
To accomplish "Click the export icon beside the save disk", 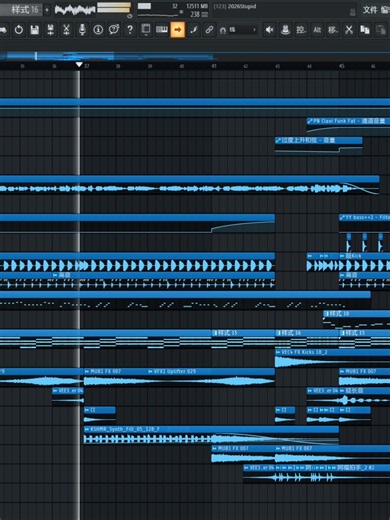I will tap(50, 30).
